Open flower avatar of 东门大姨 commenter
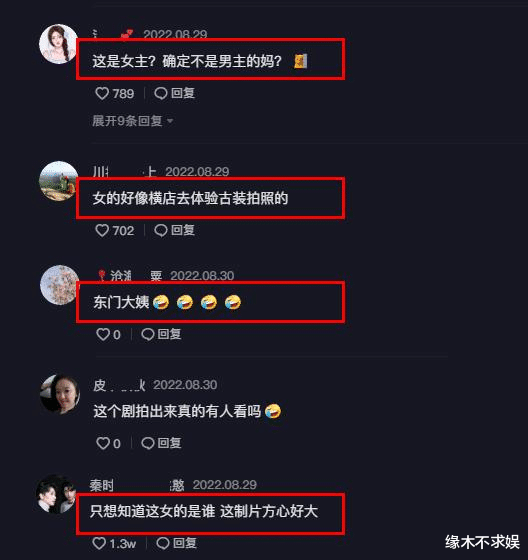This screenshot has width=528, height=560. point(59,285)
